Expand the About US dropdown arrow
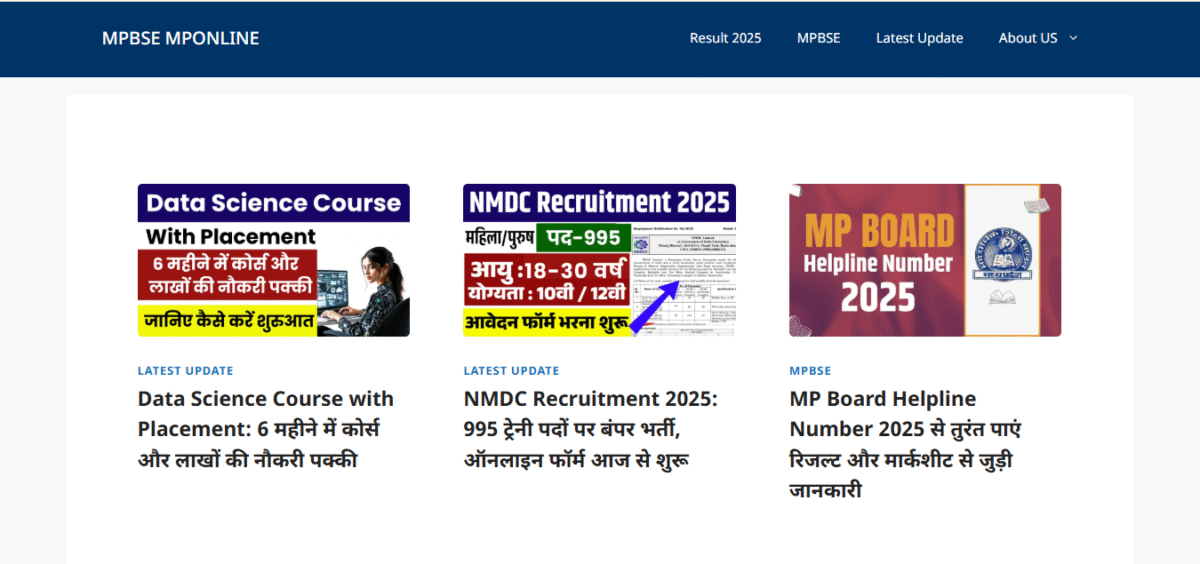Image resolution: width=1200 pixels, height=564 pixels. pos(1074,38)
